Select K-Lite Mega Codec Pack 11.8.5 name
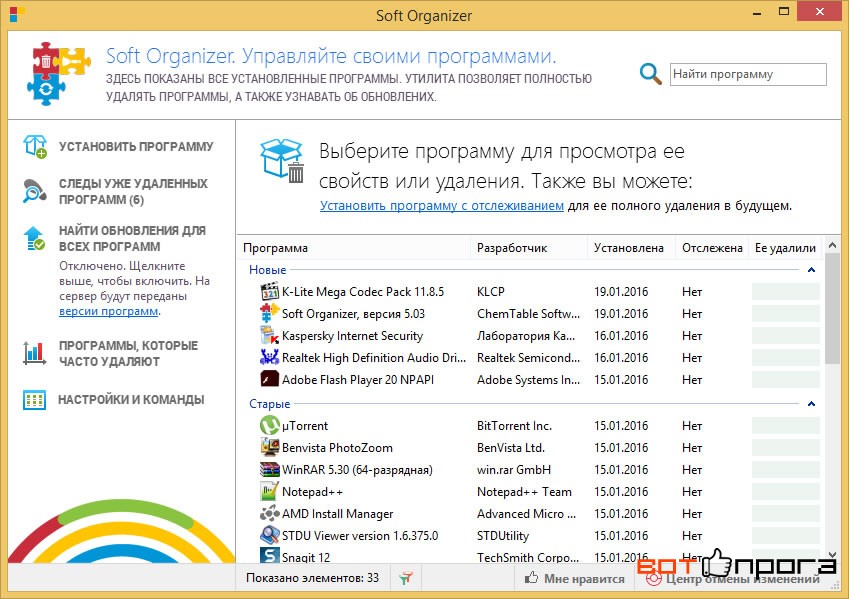 pos(363,292)
